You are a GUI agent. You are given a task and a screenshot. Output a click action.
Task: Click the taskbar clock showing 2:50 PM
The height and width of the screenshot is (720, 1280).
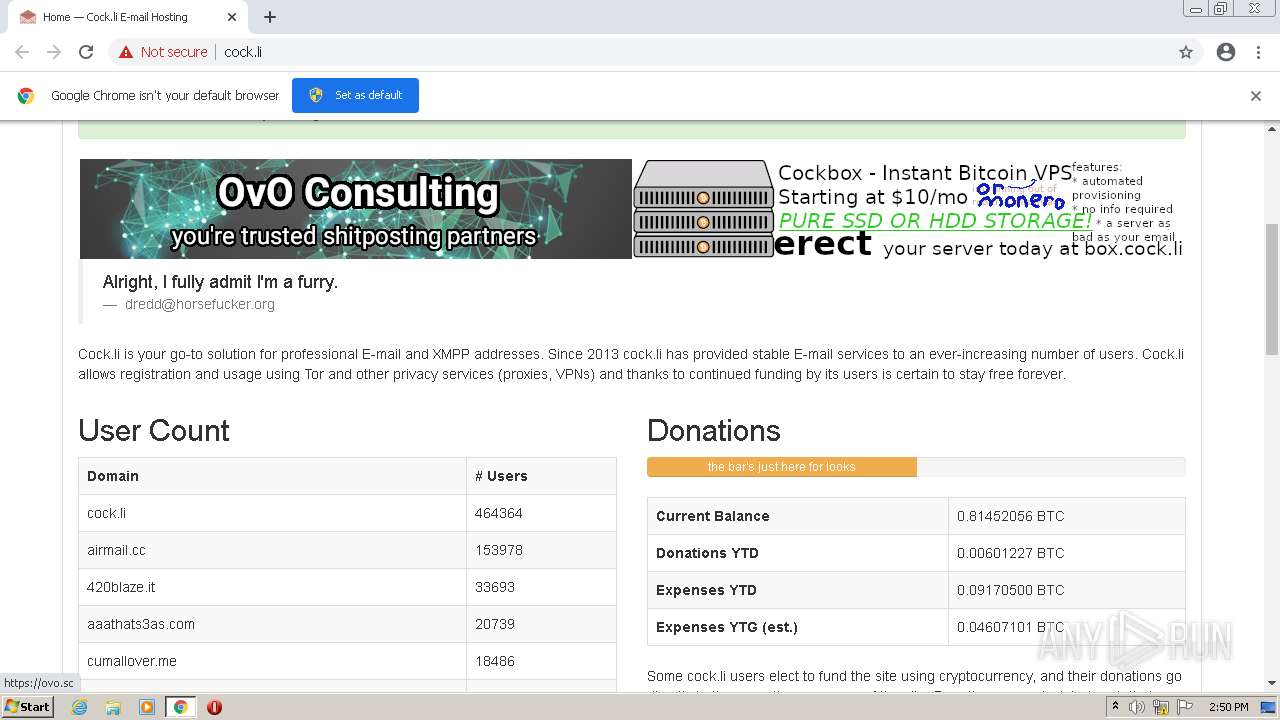pos(1228,707)
